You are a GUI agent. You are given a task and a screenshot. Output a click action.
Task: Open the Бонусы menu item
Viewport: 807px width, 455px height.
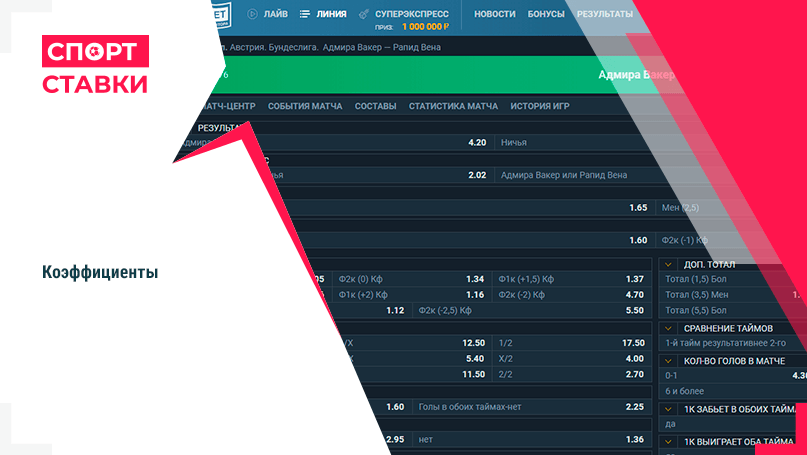546,14
